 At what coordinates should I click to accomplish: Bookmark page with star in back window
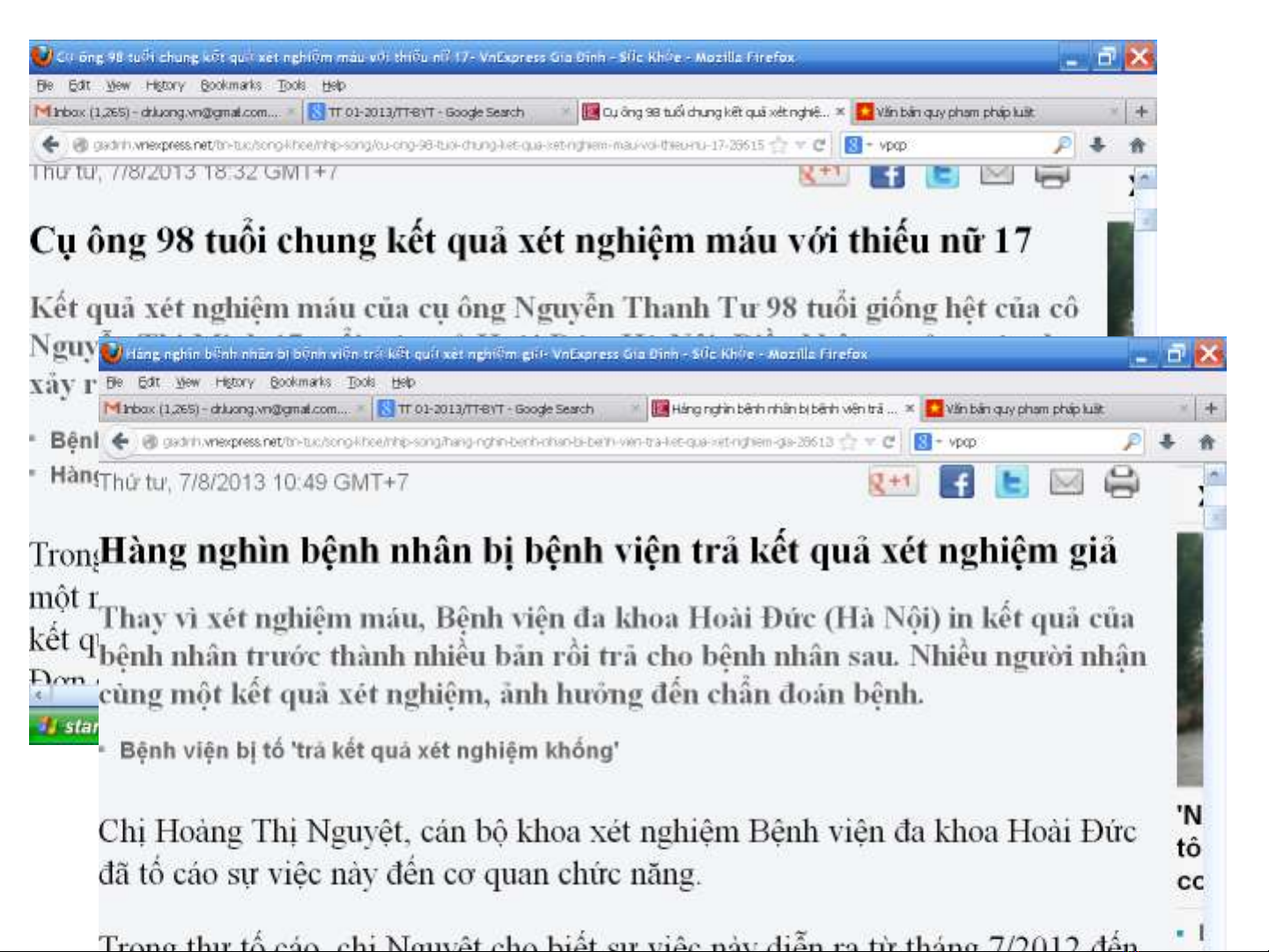click(778, 144)
